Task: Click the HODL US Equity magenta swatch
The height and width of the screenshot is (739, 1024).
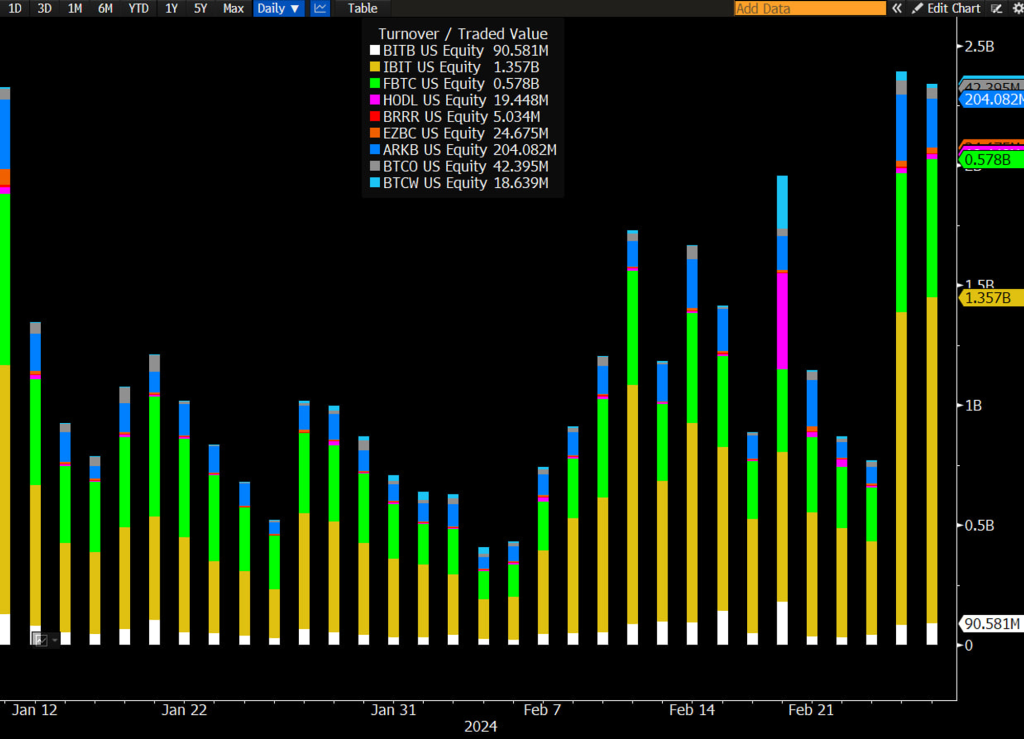Action: click(x=375, y=100)
